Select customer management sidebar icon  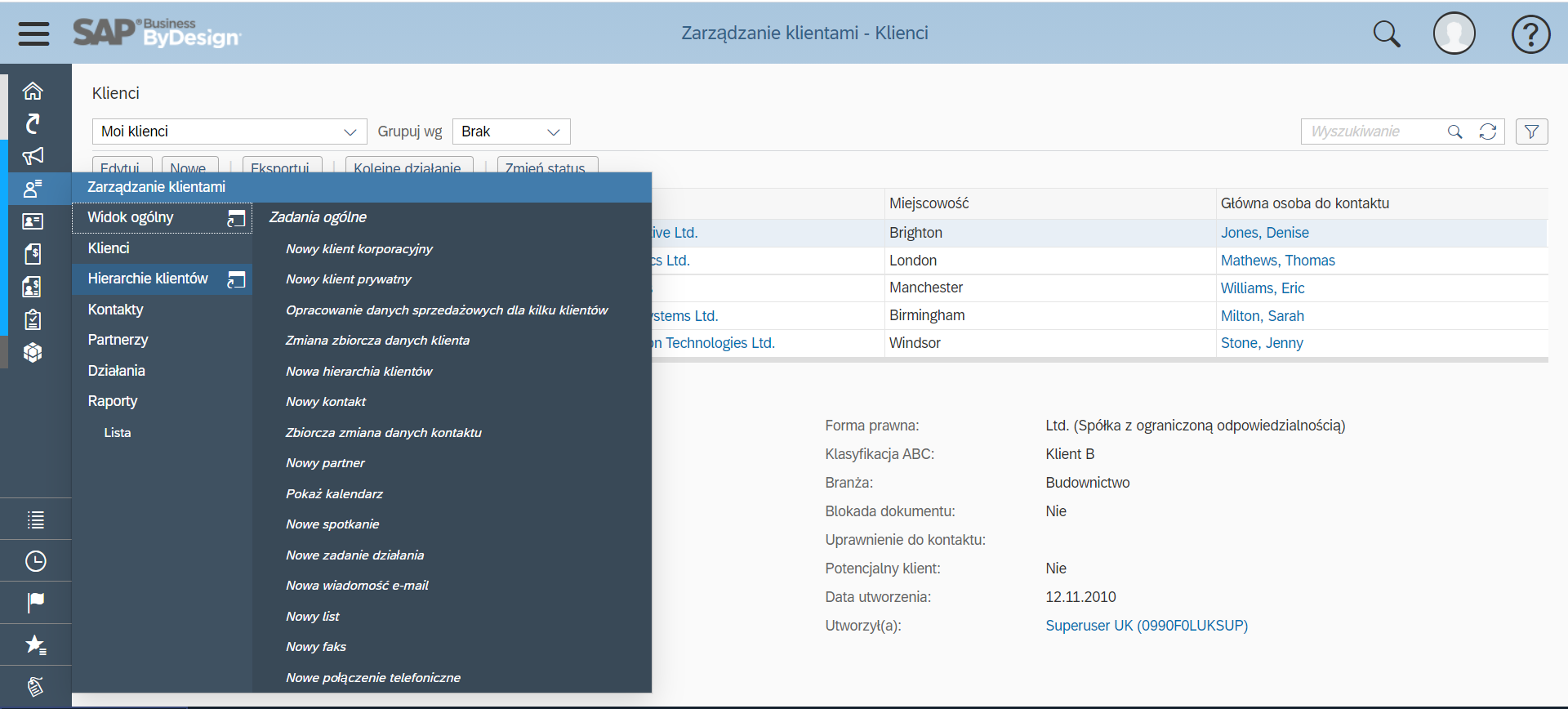[33, 189]
